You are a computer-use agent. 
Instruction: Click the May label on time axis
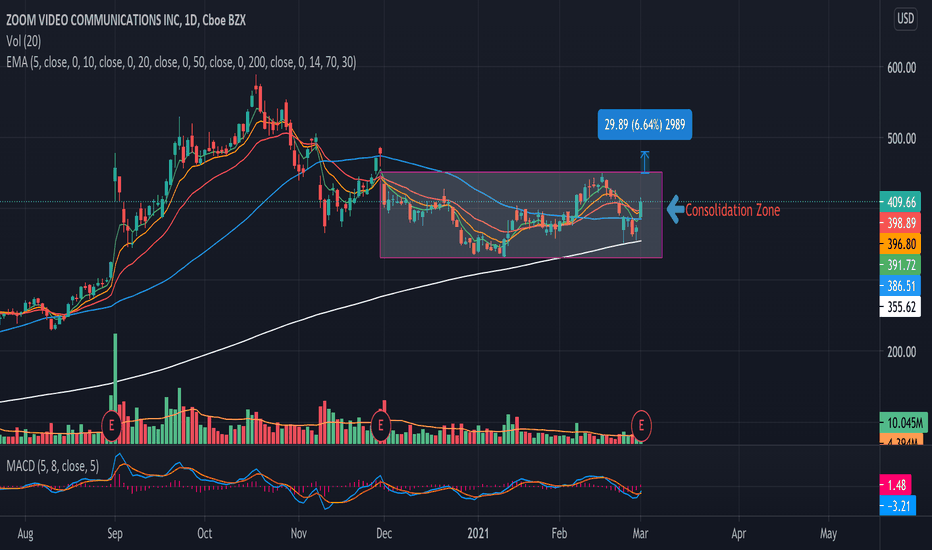coord(828,533)
